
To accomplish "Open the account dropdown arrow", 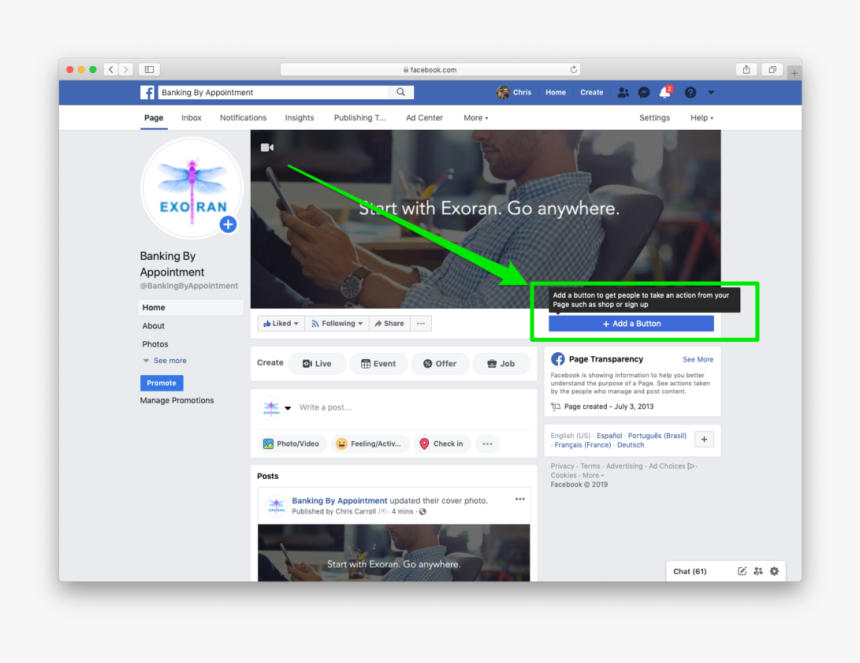I will coord(710,91).
